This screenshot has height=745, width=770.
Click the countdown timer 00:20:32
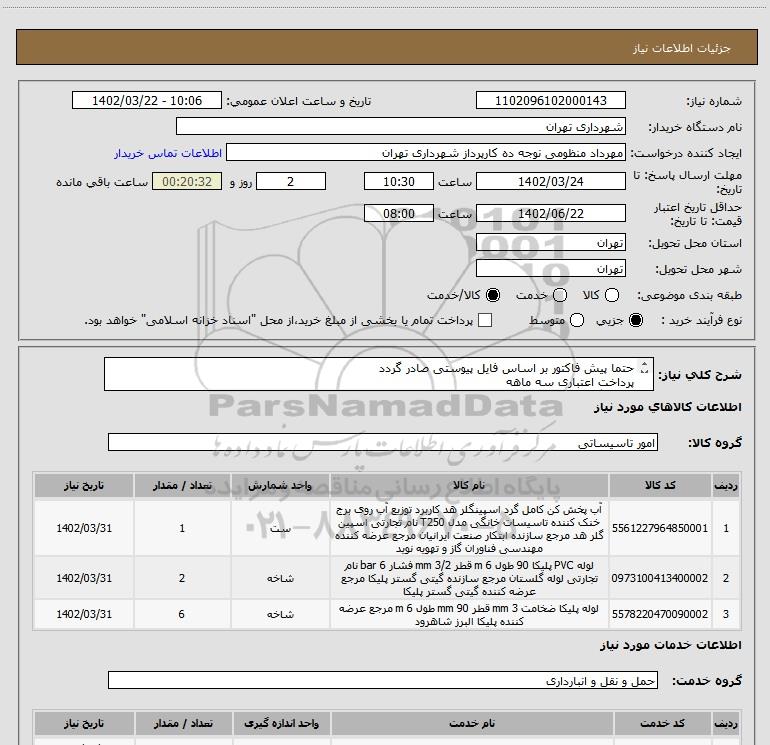[x=187, y=181]
